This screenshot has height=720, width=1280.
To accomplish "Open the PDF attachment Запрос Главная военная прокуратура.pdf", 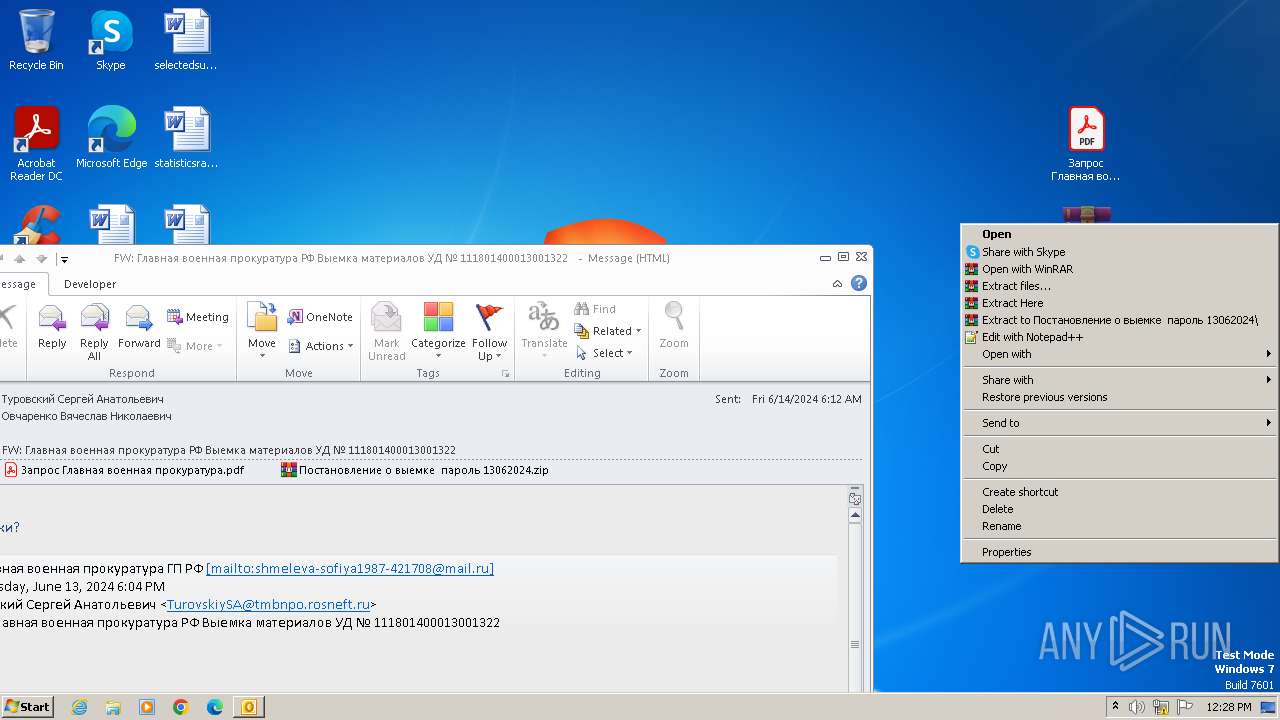I will 125,470.
